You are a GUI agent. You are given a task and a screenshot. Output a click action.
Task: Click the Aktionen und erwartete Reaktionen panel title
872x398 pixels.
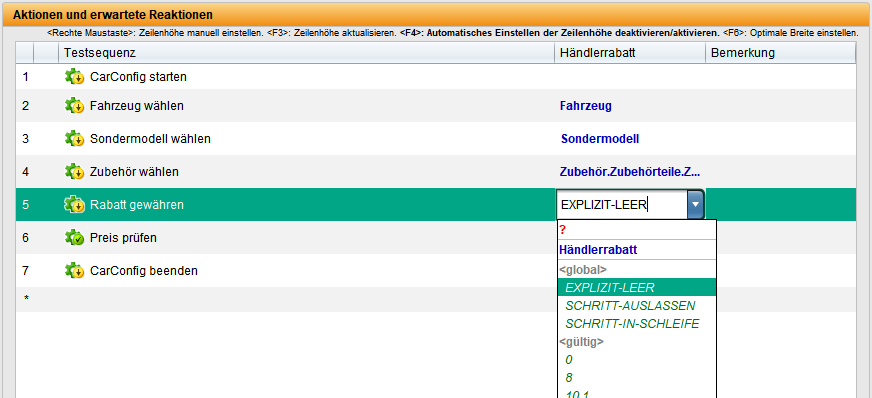[x=113, y=15]
